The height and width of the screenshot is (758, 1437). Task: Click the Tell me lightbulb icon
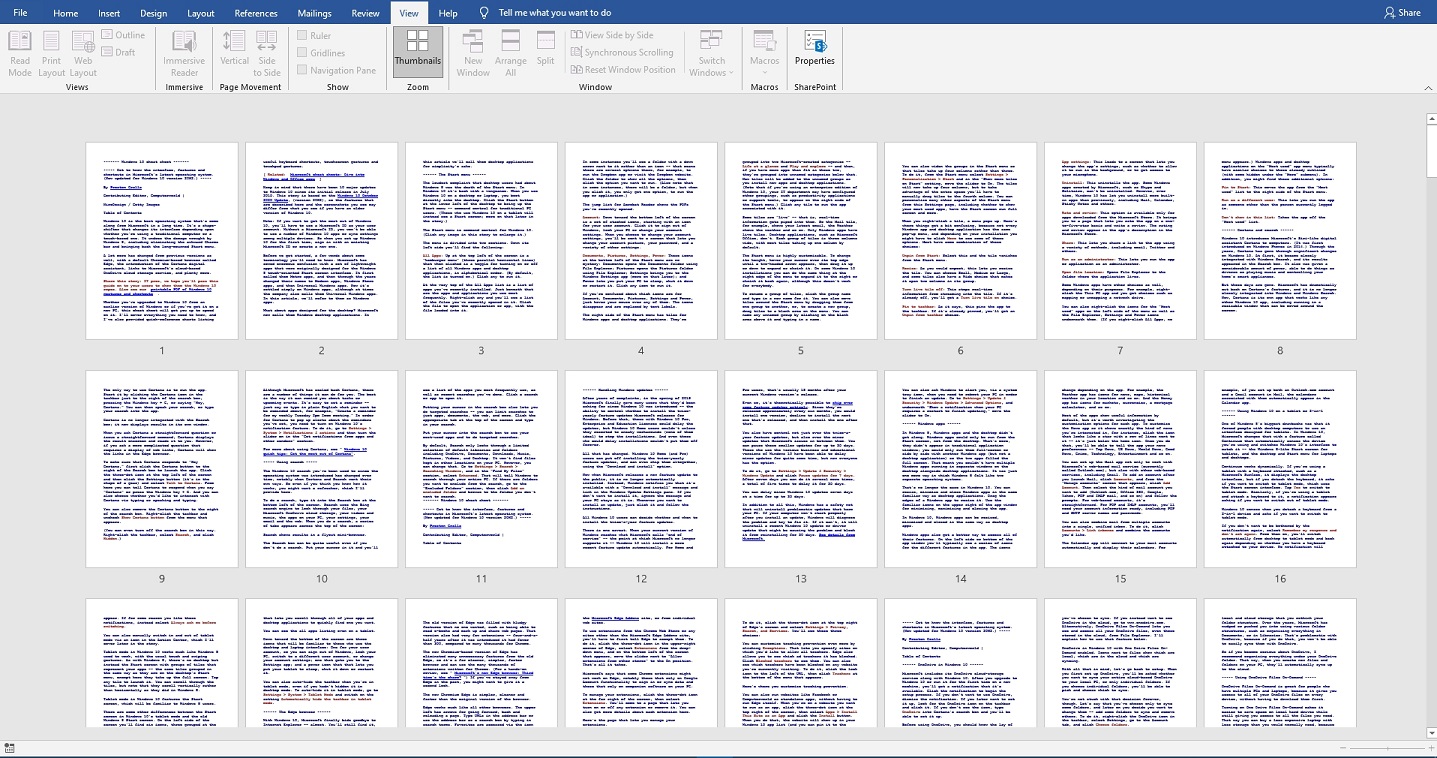pos(485,13)
